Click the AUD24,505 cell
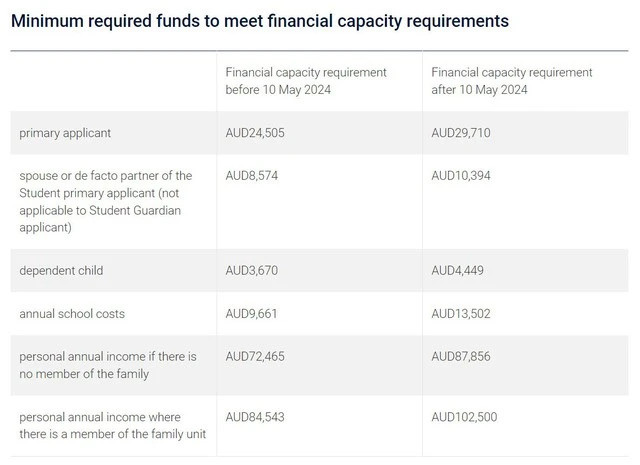 255,133
